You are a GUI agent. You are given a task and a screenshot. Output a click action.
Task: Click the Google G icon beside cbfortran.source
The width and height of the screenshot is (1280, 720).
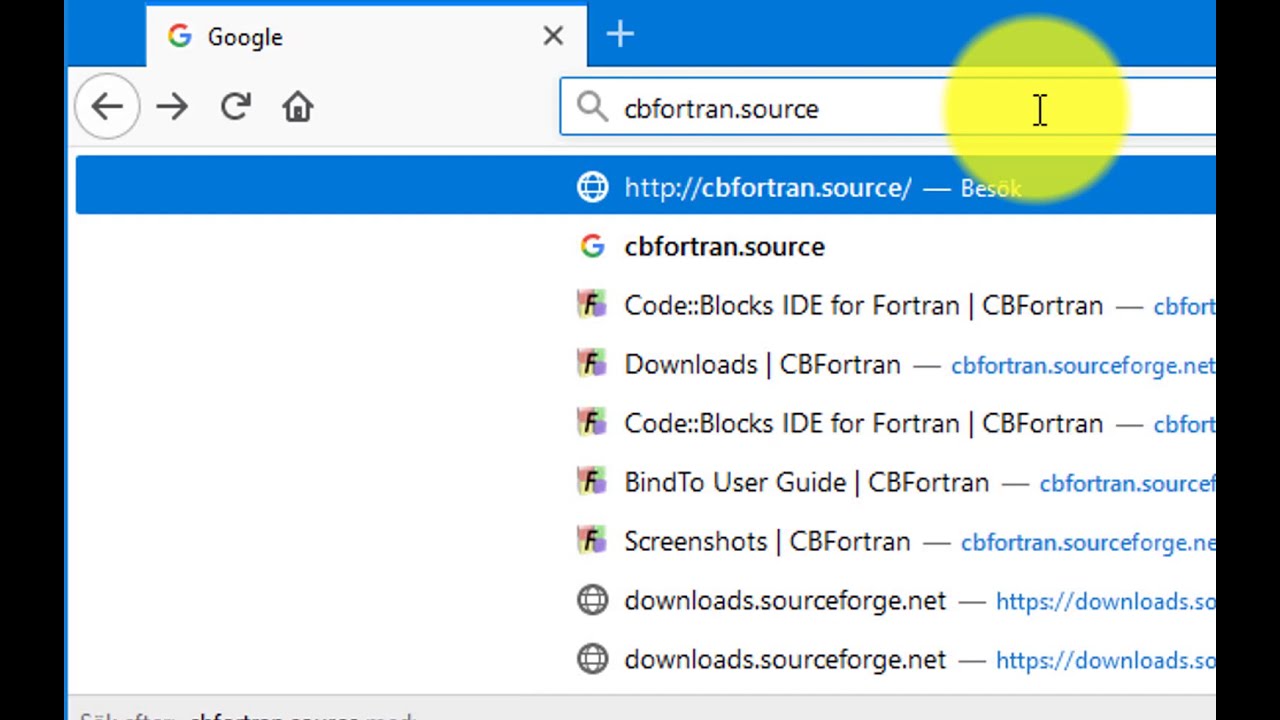click(592, 246)
